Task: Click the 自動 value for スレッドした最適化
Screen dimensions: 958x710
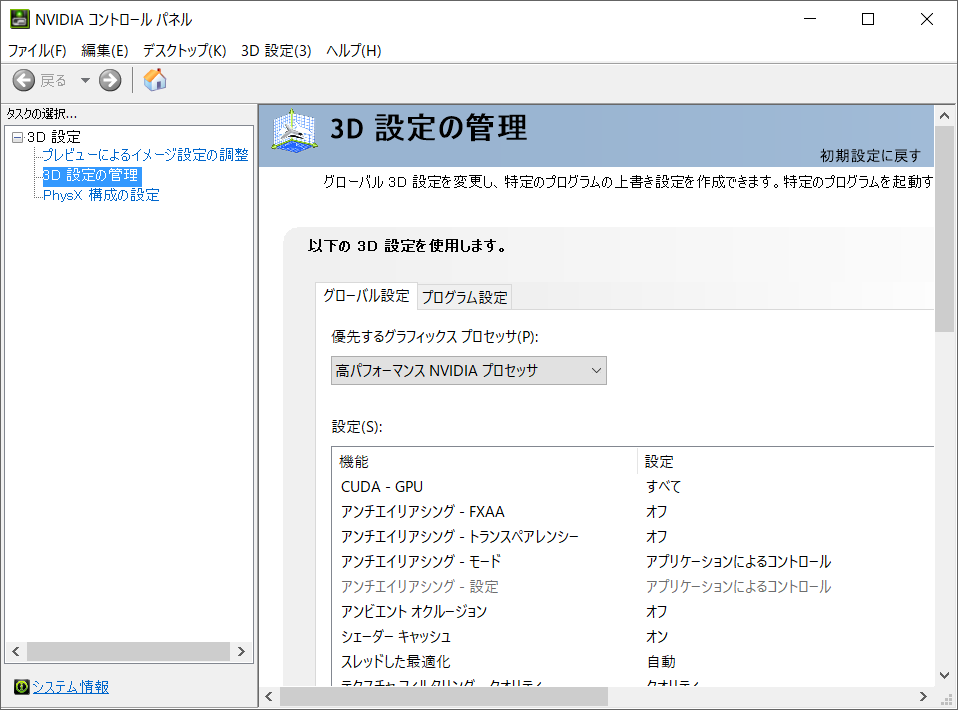Action: [x=661, y=662]
